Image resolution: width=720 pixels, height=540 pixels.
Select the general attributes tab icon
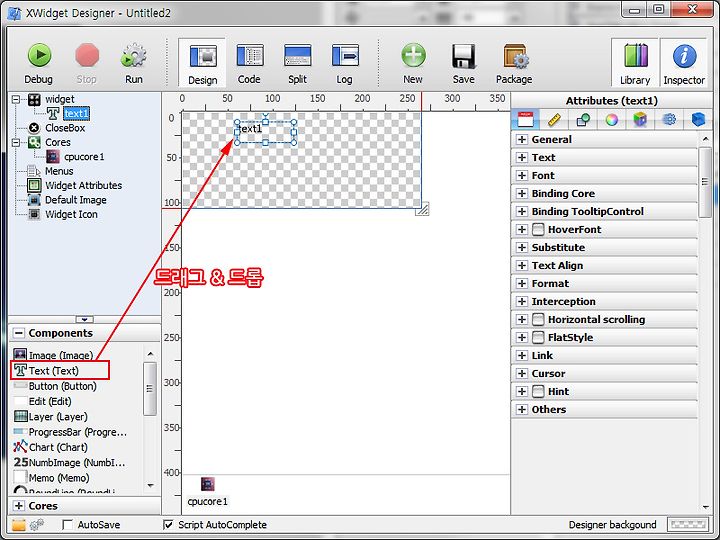pyautogui.click(x=525, y=119)
